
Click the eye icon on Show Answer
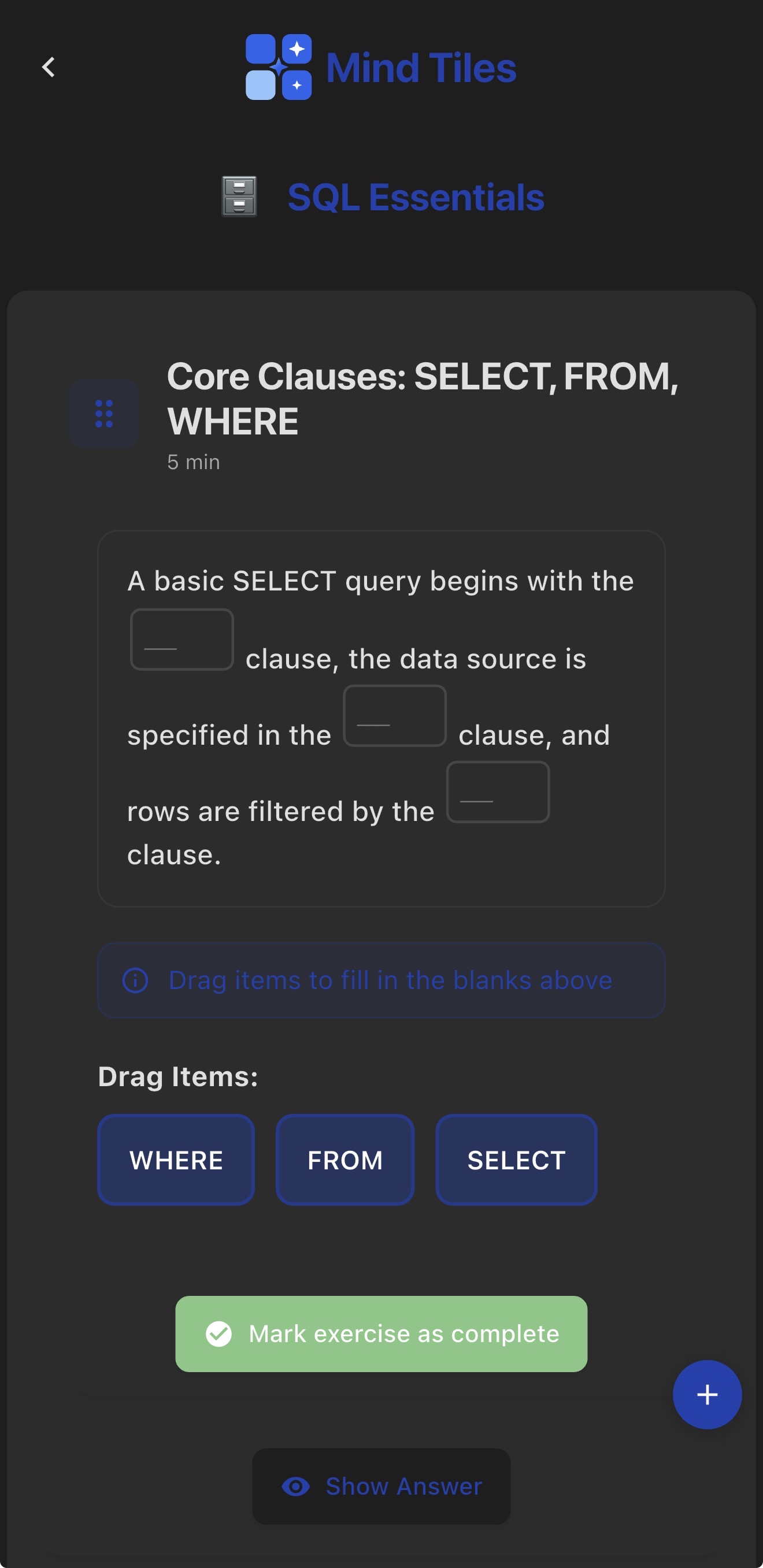(297, 1487)
